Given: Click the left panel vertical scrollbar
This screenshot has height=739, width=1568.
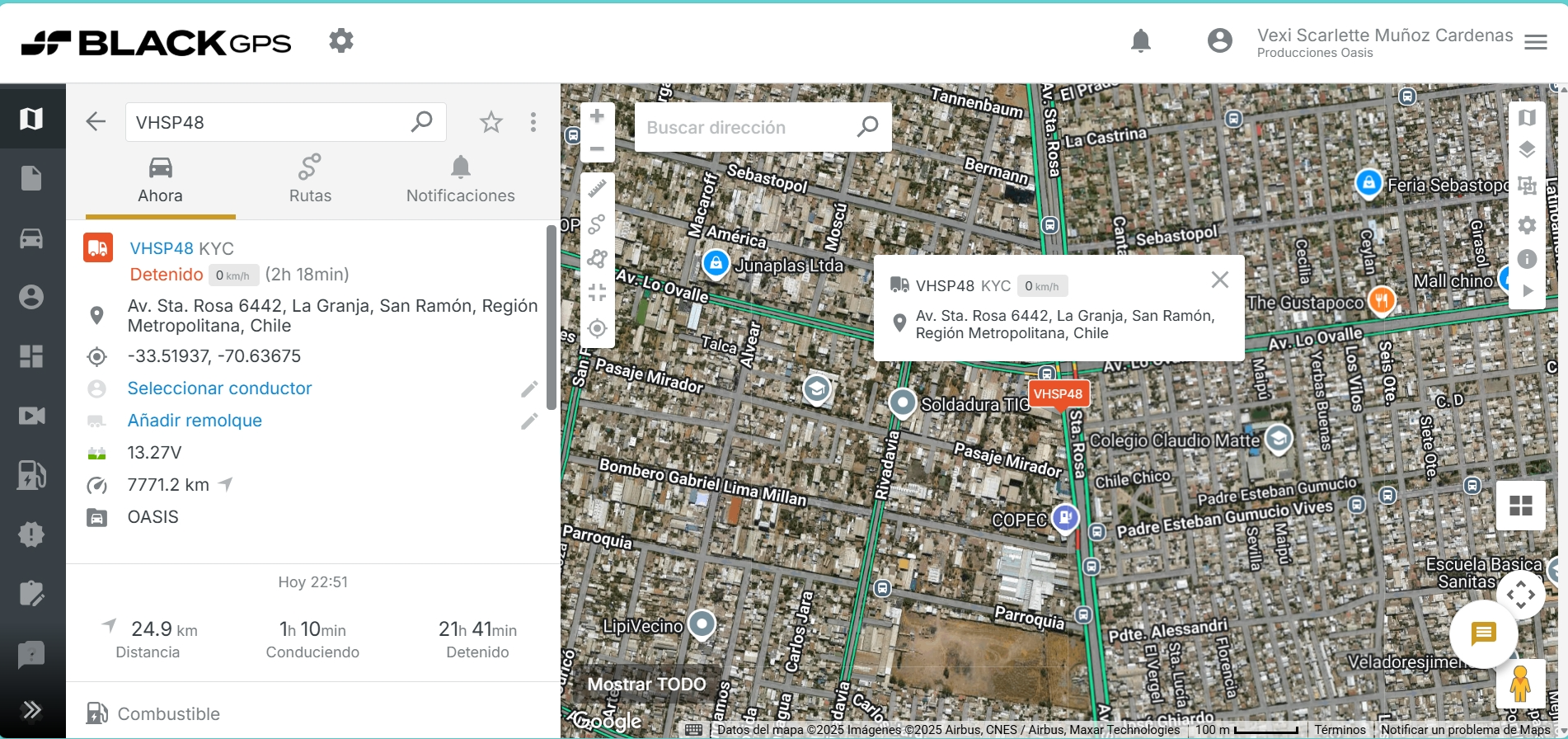Looking at the screenshot, I should (551, 318).
